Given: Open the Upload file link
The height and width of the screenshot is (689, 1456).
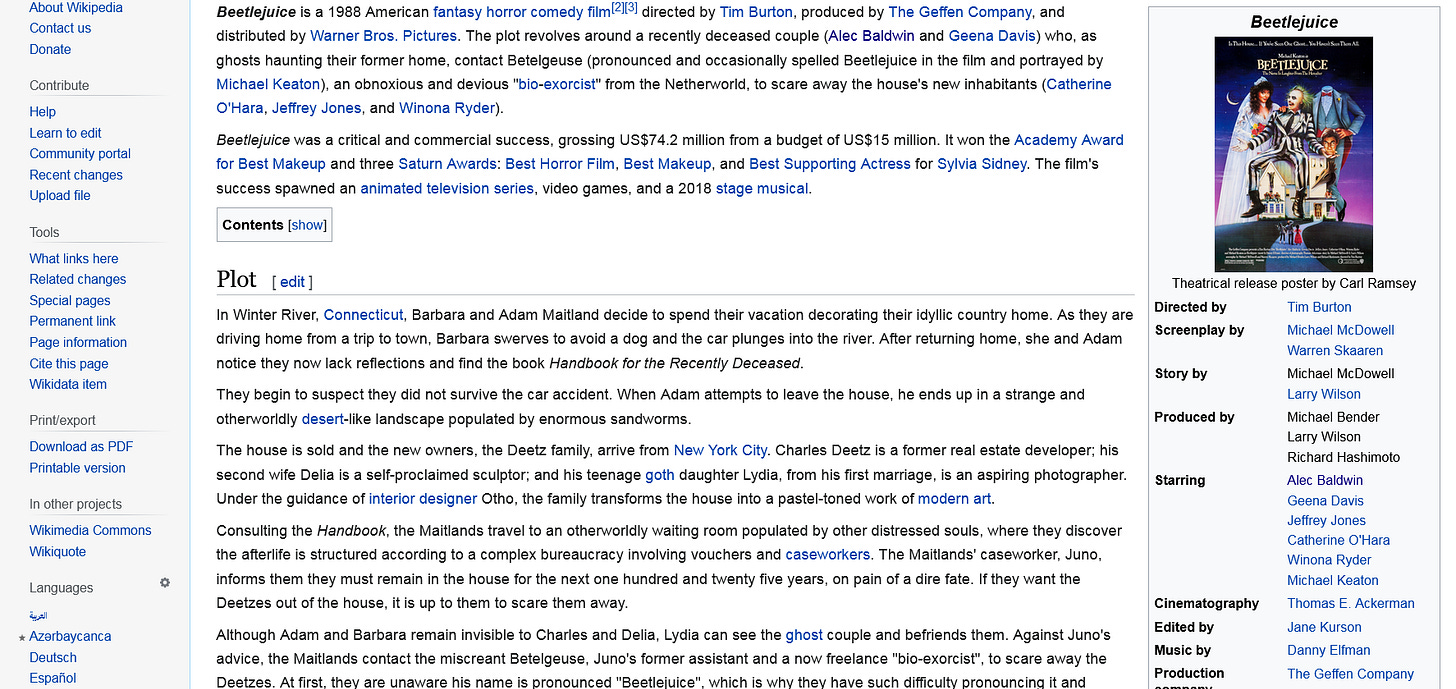Looking at the screenshot, I should 60,196.
